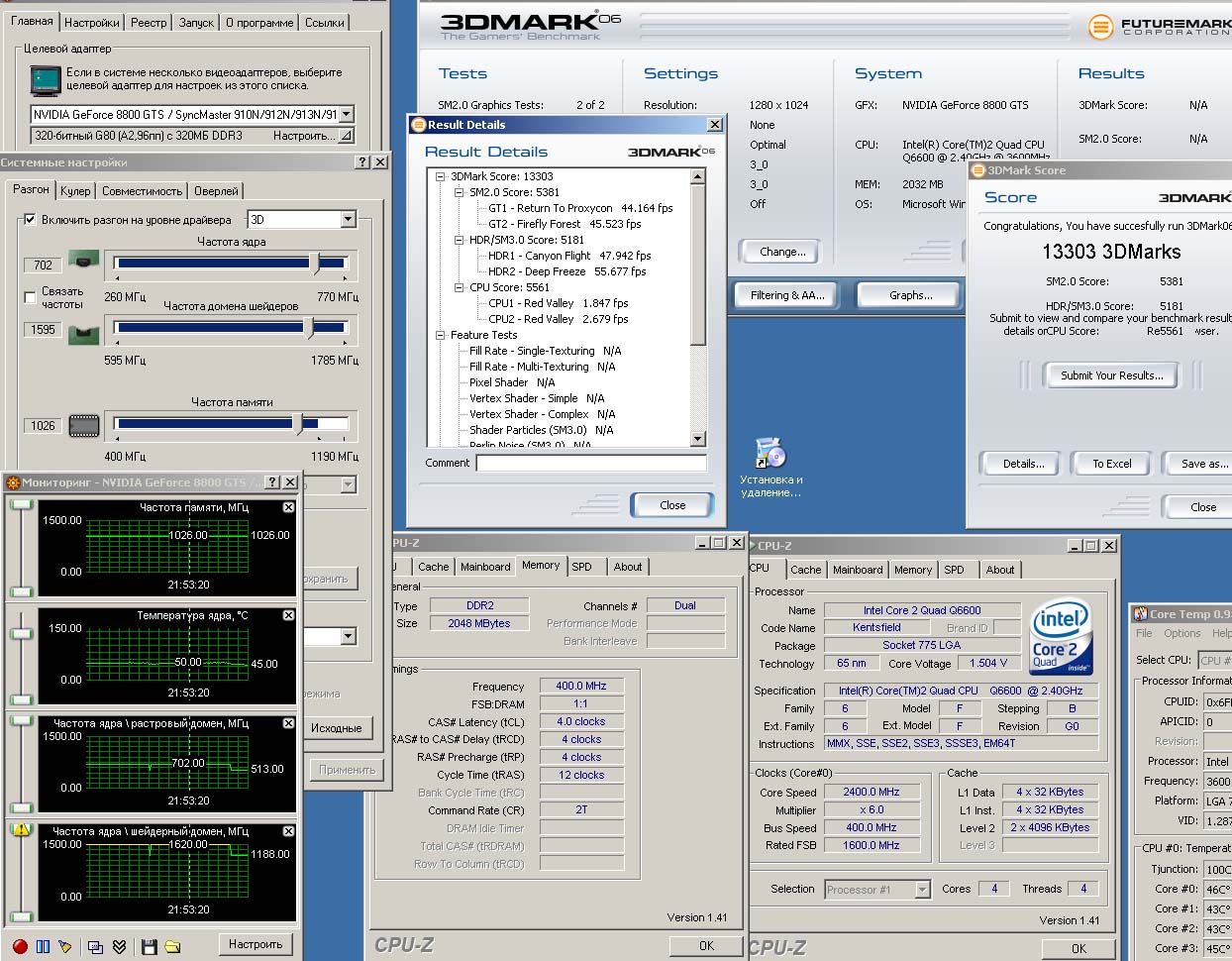Select the CPU2 - Red Valley 2.679 fps row
The width and height of the screenshot is (1232, 961).
point(558,319)
